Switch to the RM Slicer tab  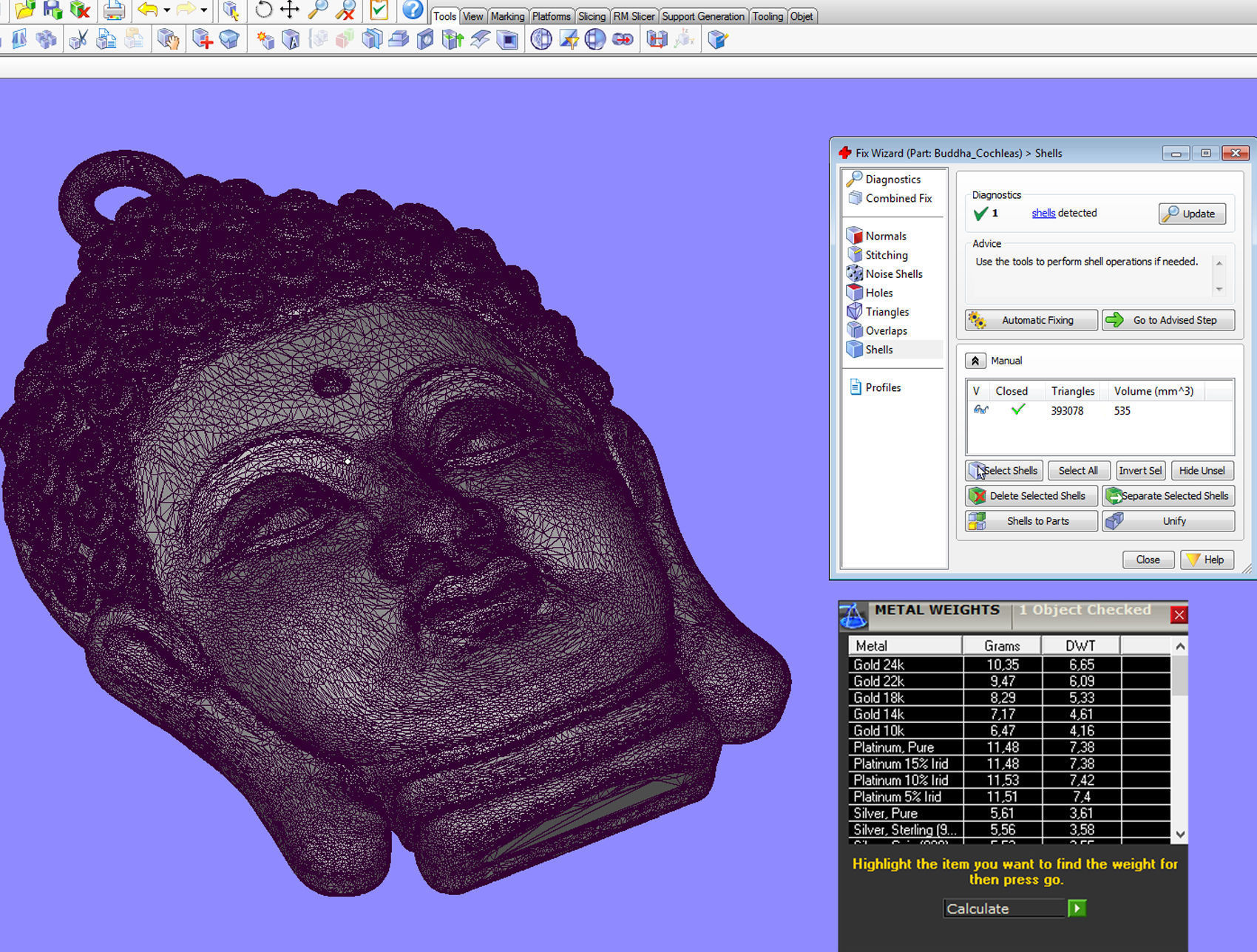[x=634, y=16]
